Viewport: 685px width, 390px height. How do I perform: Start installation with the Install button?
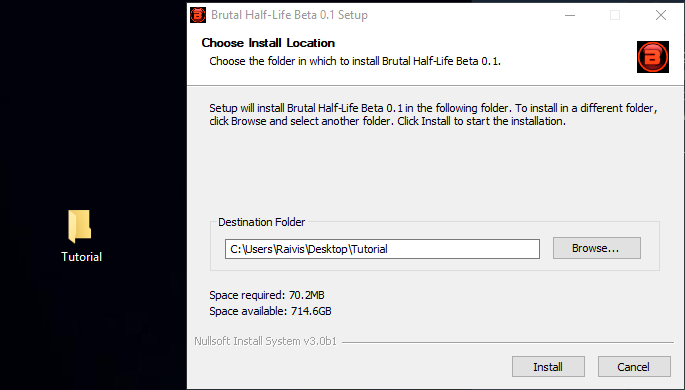548,366
